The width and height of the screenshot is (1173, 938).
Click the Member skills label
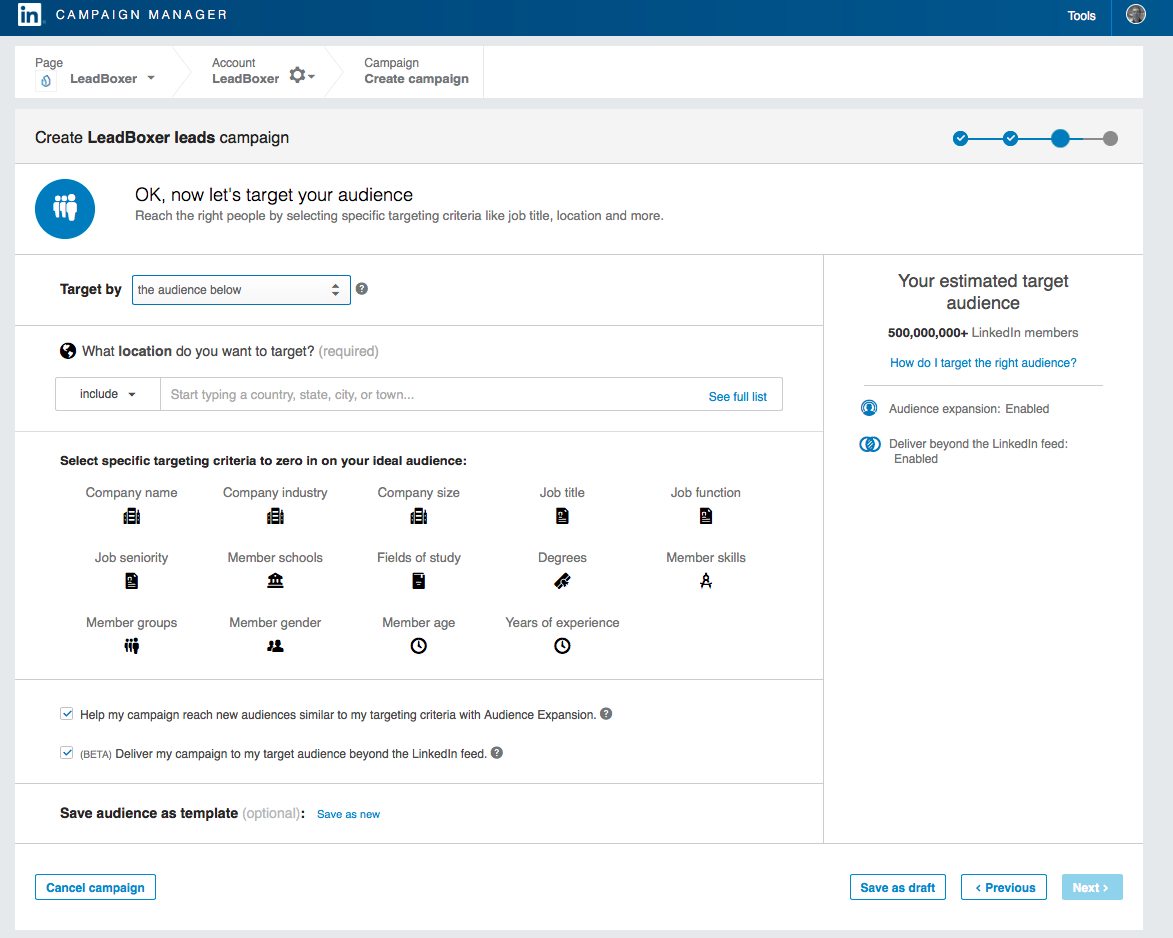click(706, 557)
